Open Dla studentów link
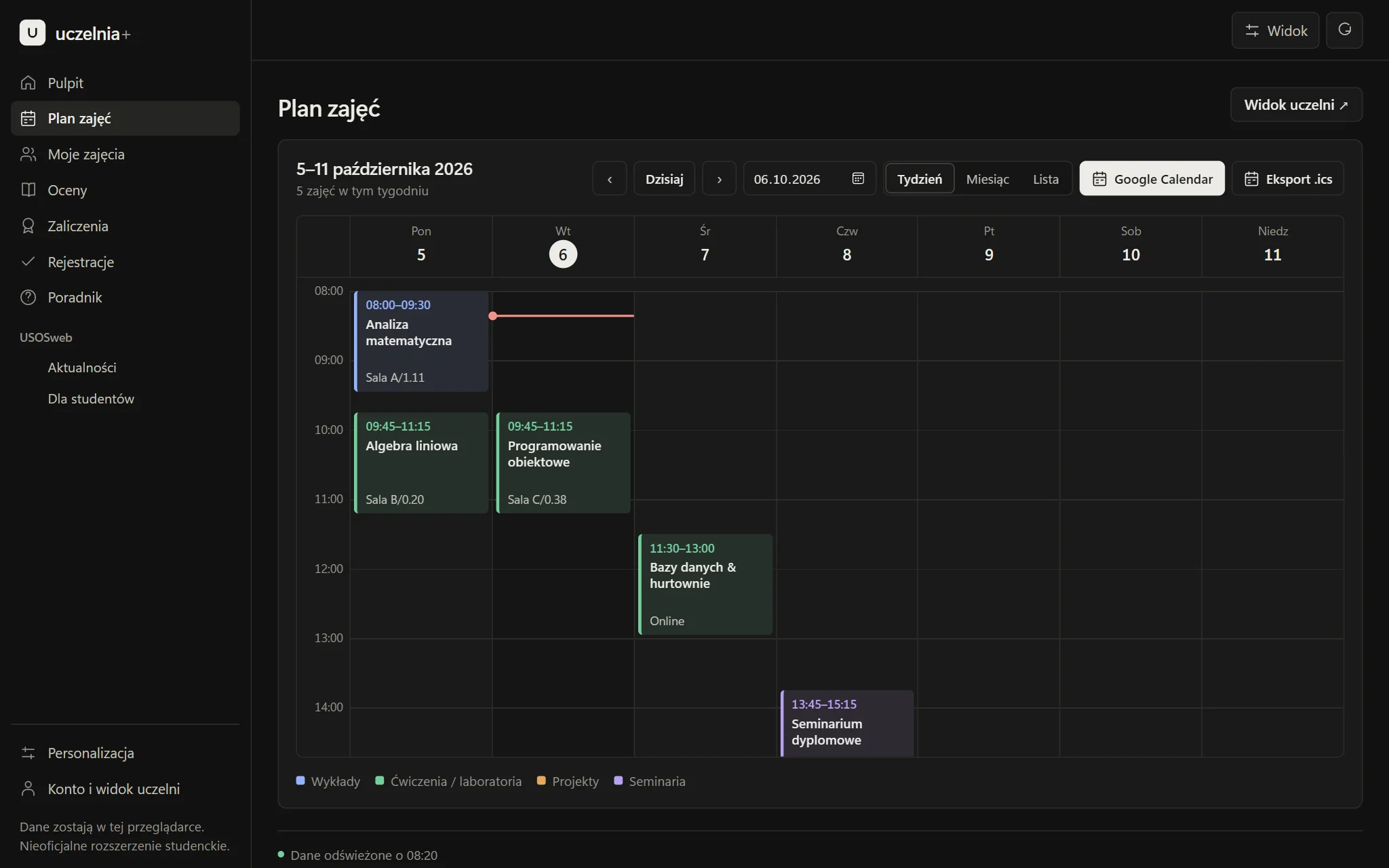The height and width of the screenshot is (868, 1389). pyautogui.click(x=91, y=399)
